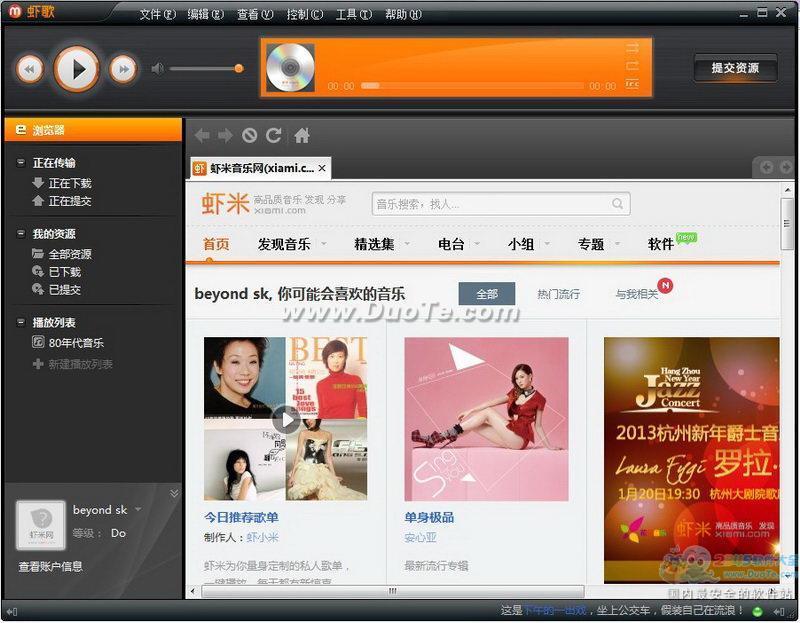Click the CD album cover in the player

tap(290, 67)
